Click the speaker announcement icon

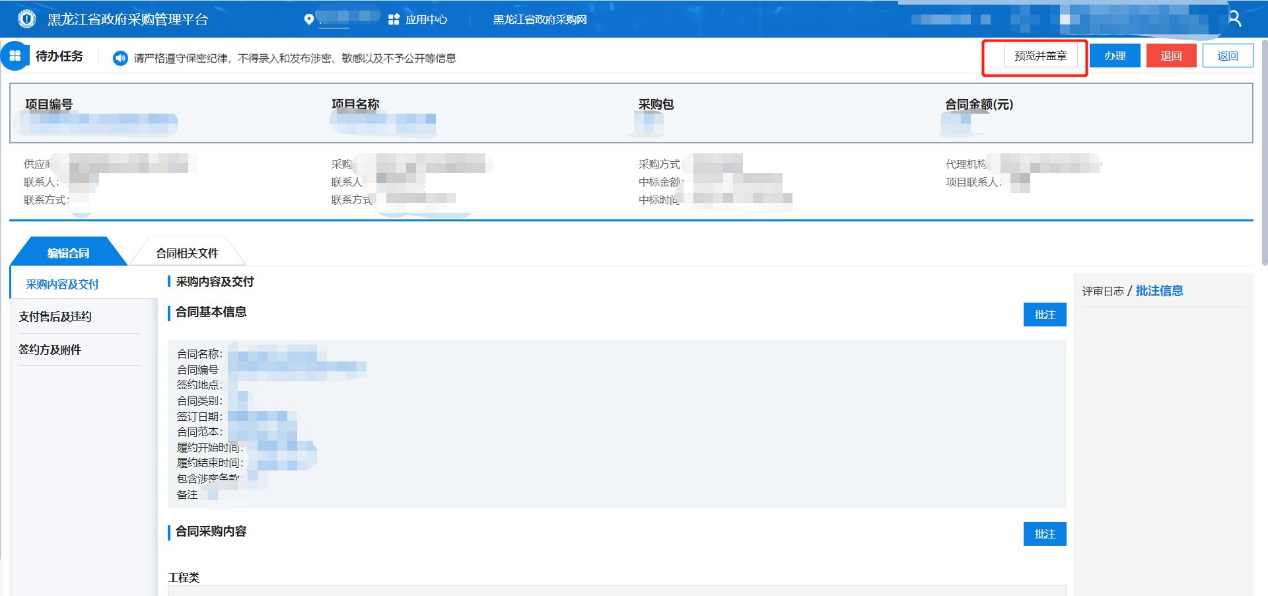tap(121, 58)
